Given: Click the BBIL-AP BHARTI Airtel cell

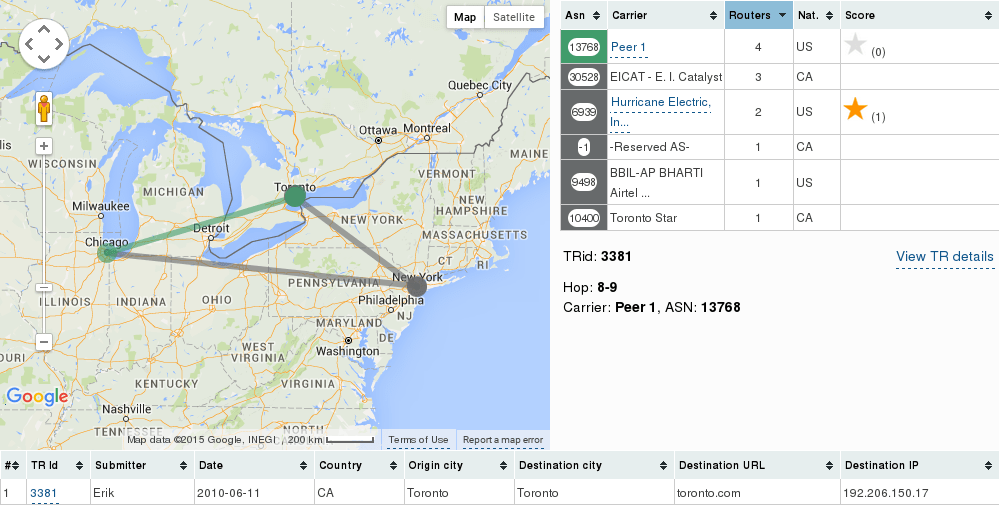Looking at the screenshot, I should tap(666, 182).
